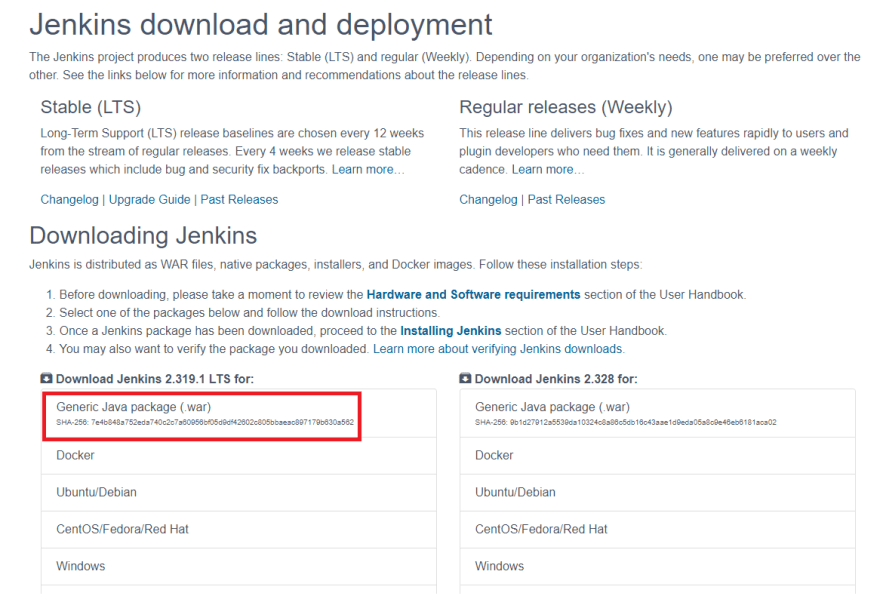Open the Installing Jenkins handbook link
The height and width of the screenshot is (599, 880).
[451, 331]
